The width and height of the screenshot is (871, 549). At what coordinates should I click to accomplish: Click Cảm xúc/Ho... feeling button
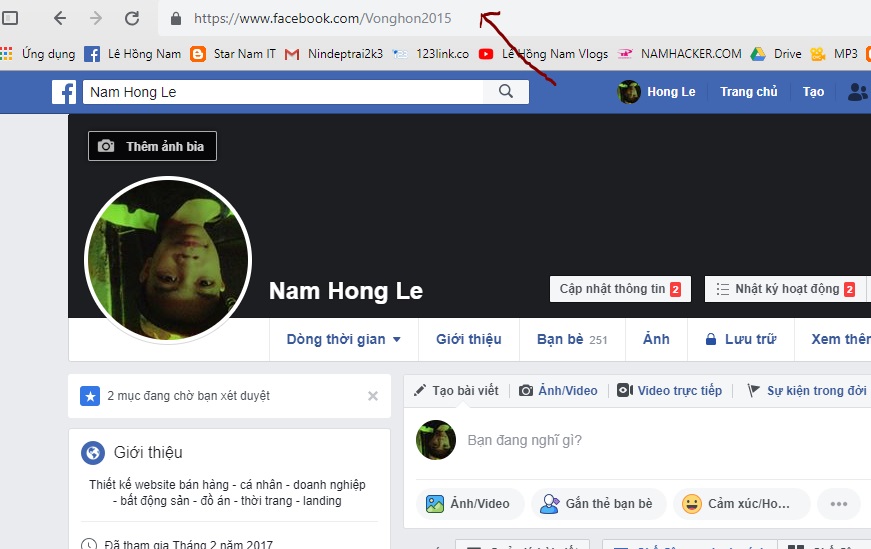coord(742,504)
